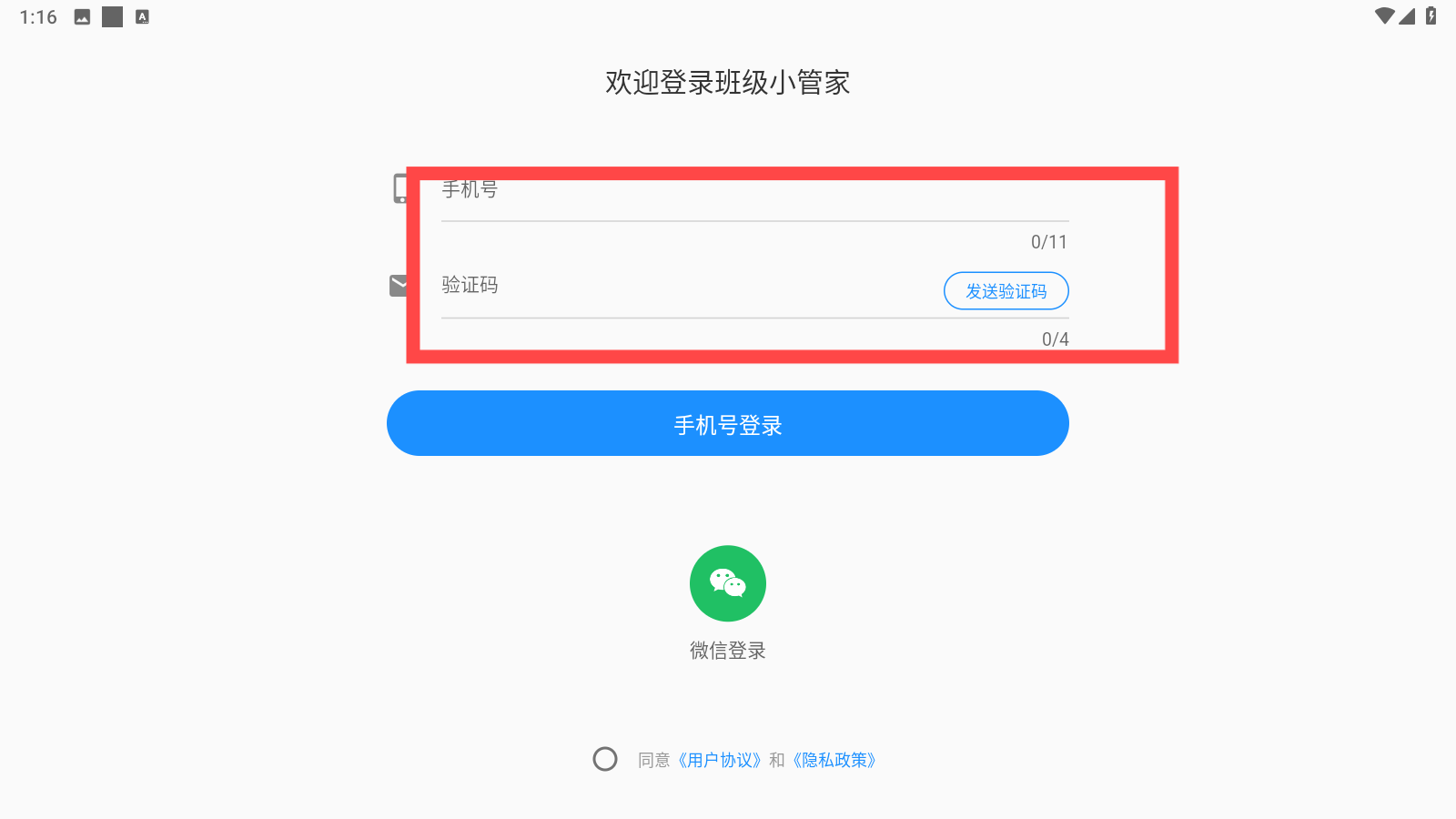Click the blue 手机号登录 button

(x=728, y=423)
